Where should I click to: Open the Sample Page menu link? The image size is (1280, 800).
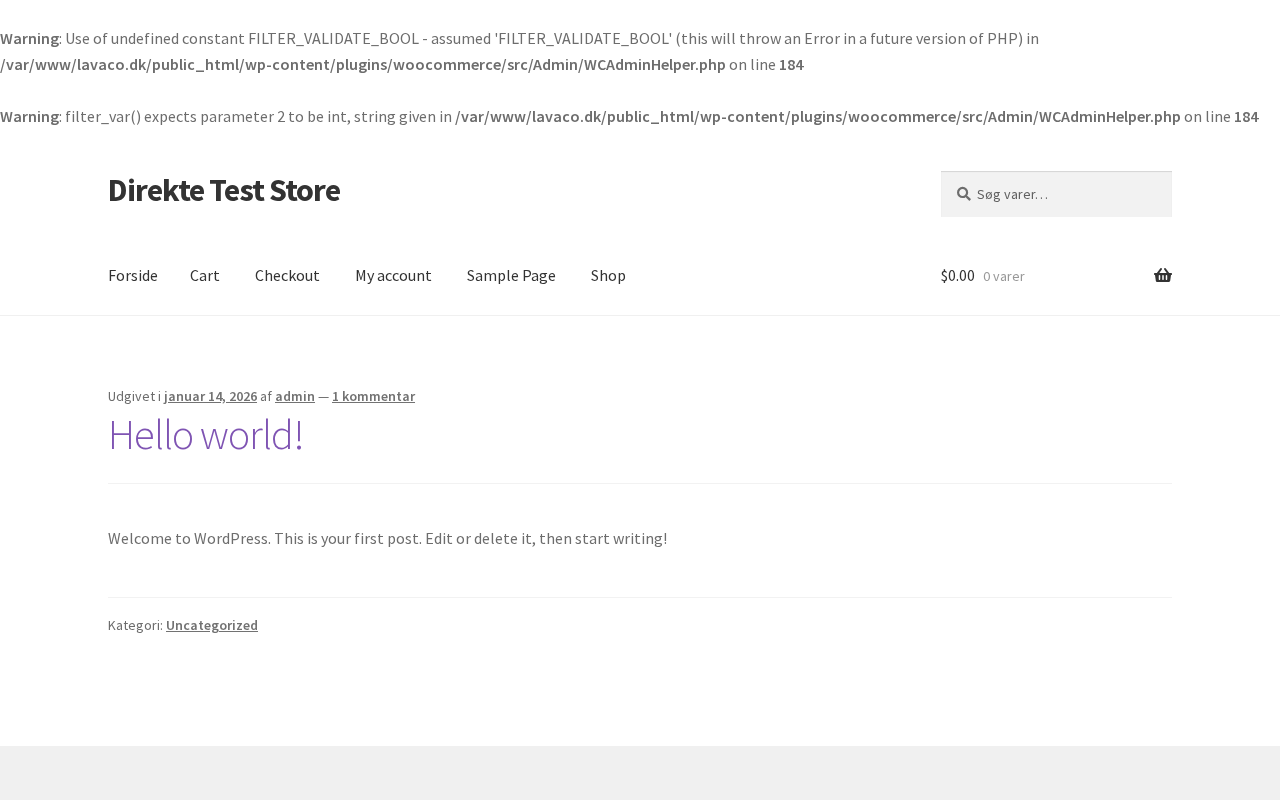click(511, 276)
